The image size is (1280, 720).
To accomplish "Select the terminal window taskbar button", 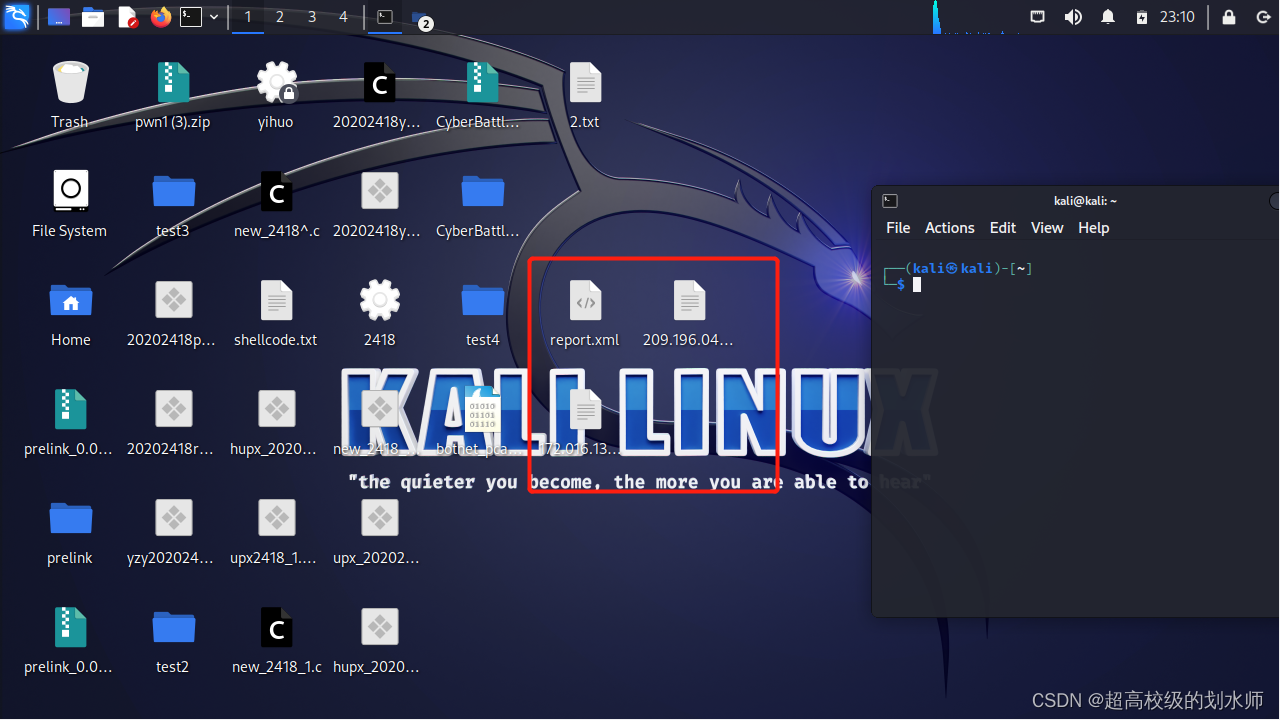I will click(384, 17).
